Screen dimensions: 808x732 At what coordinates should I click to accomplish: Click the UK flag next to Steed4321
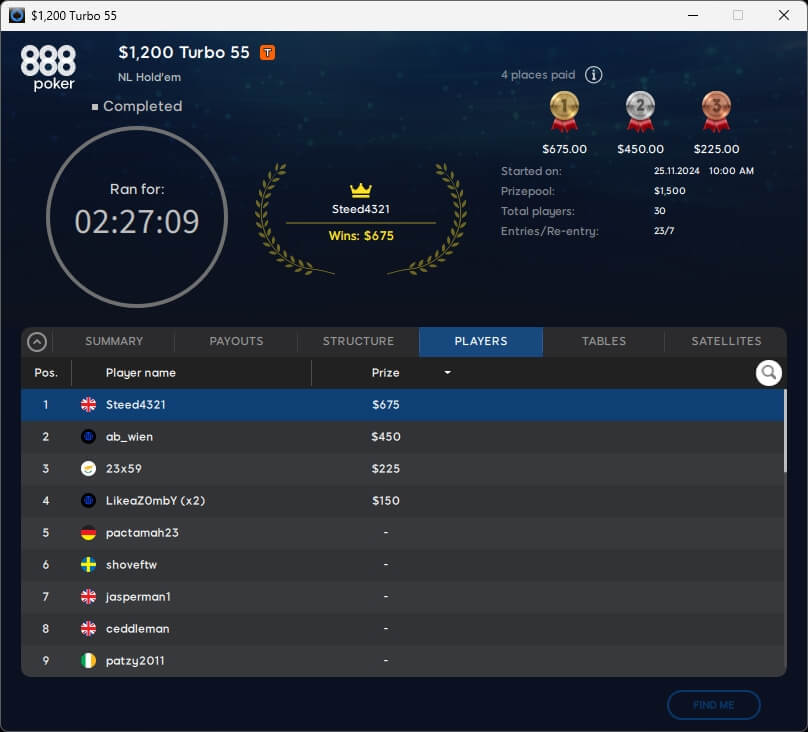pyautogui.click(x=88, y=404)
